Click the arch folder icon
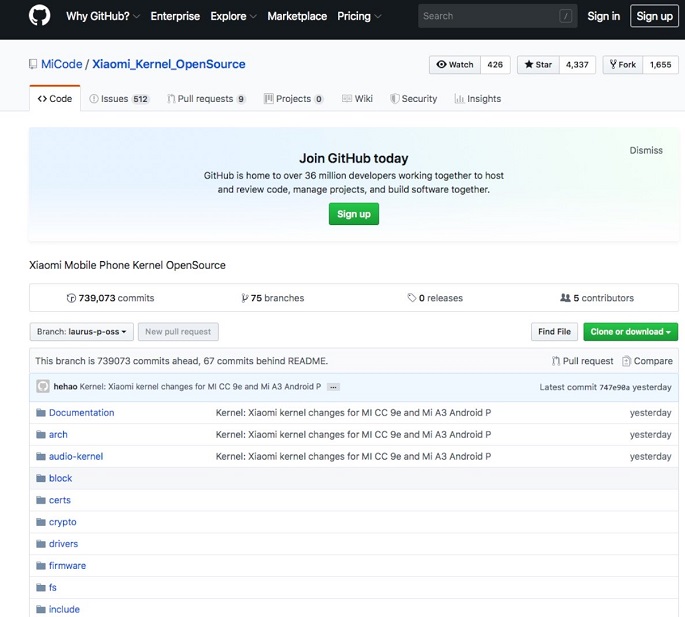 click(41, 434)
